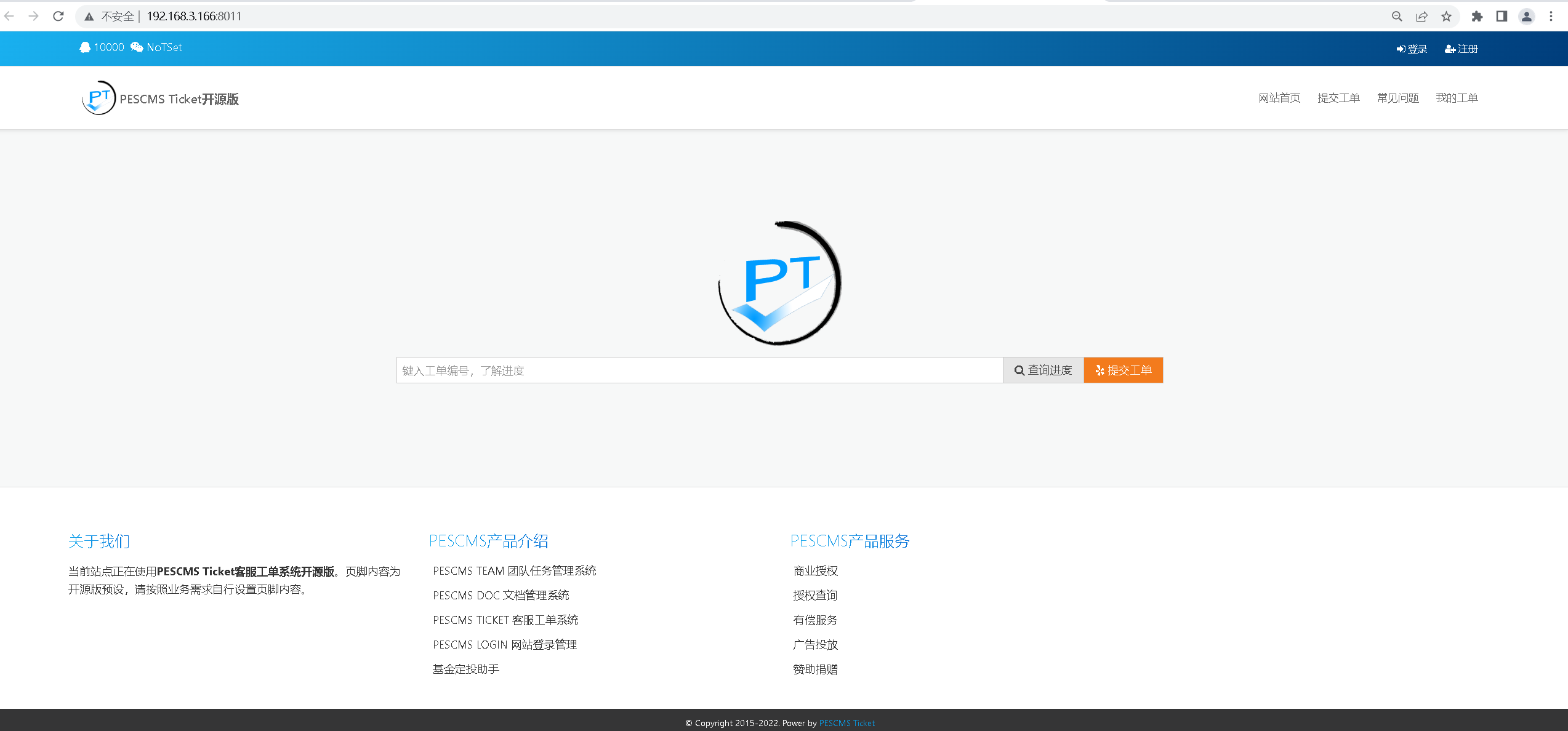
Task: Click the 登录 login link
Action: (x=1412, y=49)
